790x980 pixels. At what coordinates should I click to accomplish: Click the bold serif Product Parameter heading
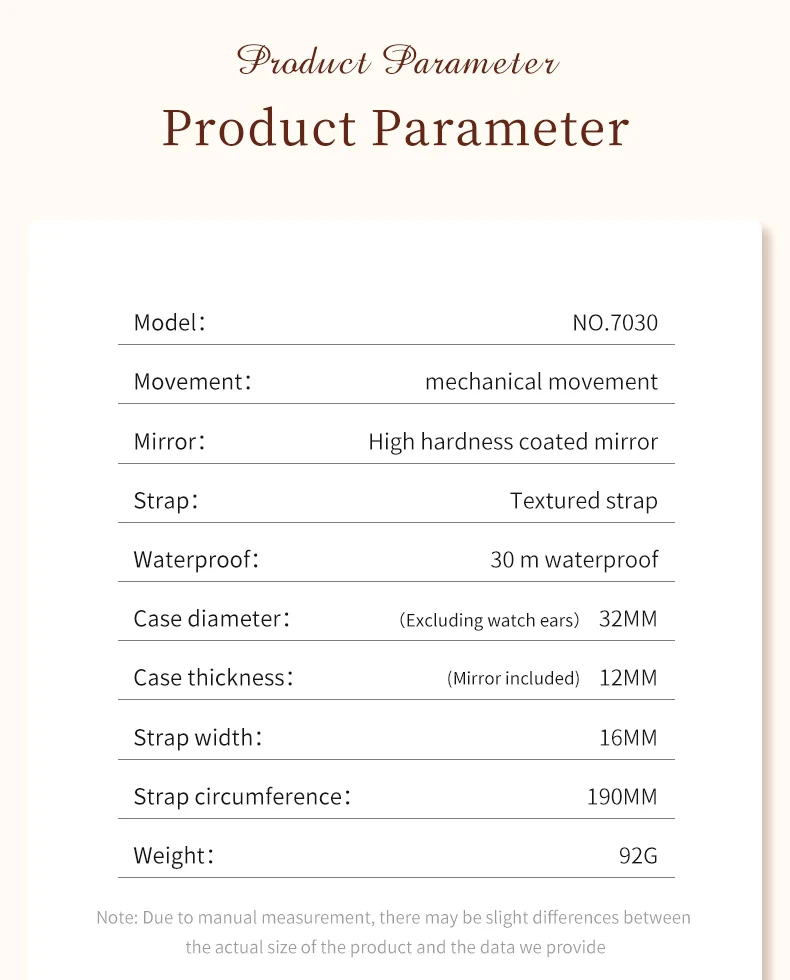[396, 128]
